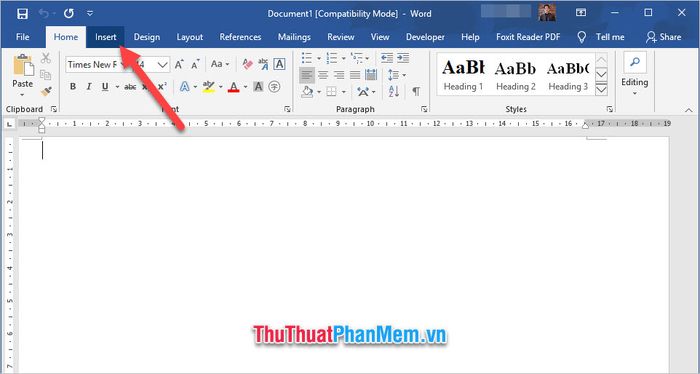The image size is (700, 374).
Task: Open the Foxit Reader PDF tab
Action: pyautogui.click(x=528, y=37)
